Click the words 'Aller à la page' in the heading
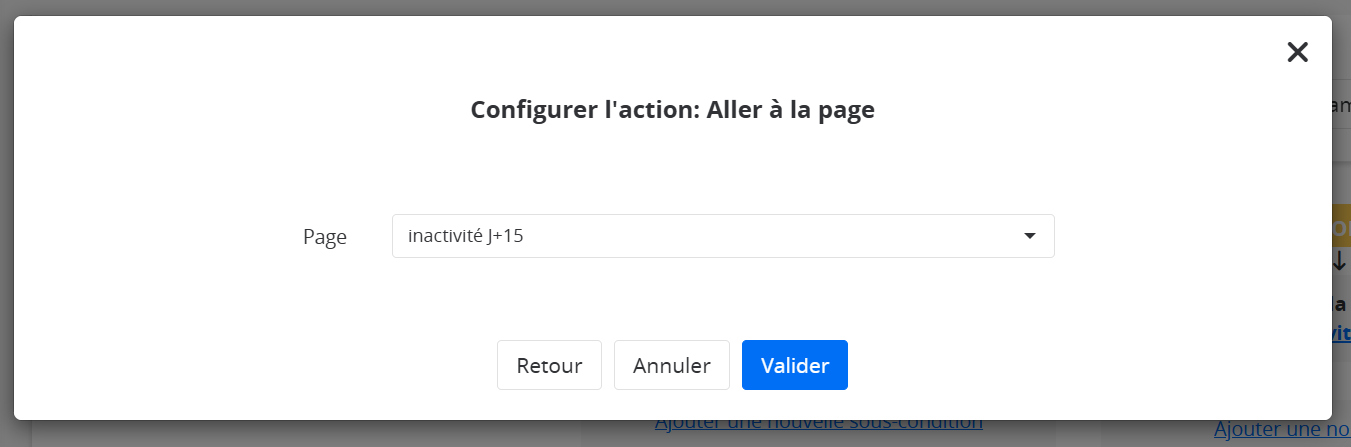 (x=790, y=110)
